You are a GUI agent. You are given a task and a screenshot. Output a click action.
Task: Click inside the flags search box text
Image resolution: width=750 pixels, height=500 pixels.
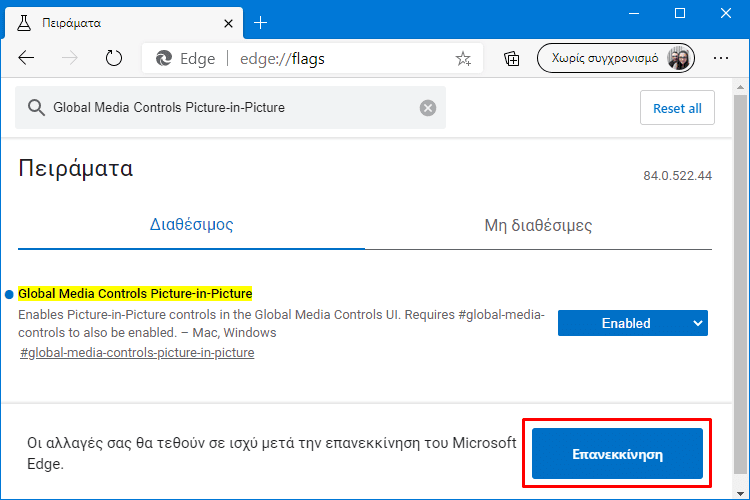(x=169, y=108)
